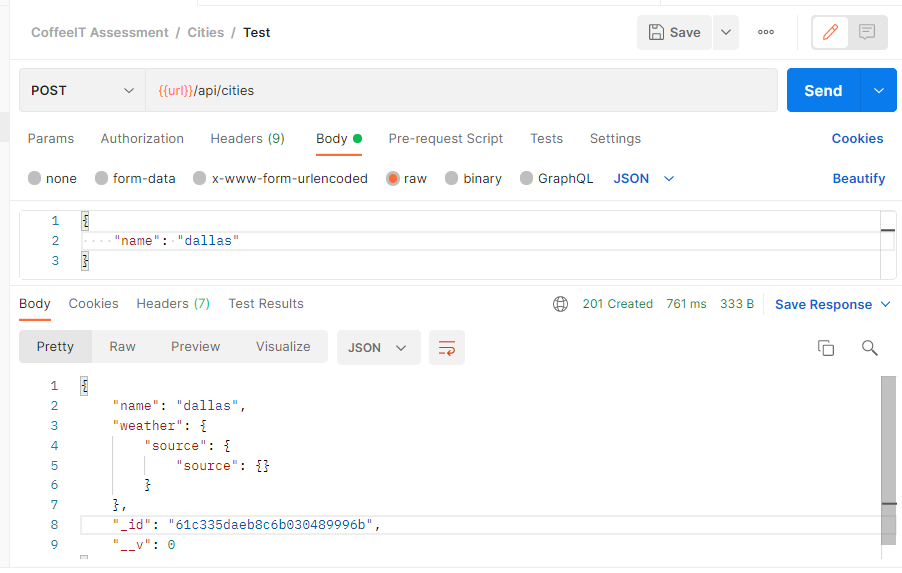Click the globe network information icon

560,304
